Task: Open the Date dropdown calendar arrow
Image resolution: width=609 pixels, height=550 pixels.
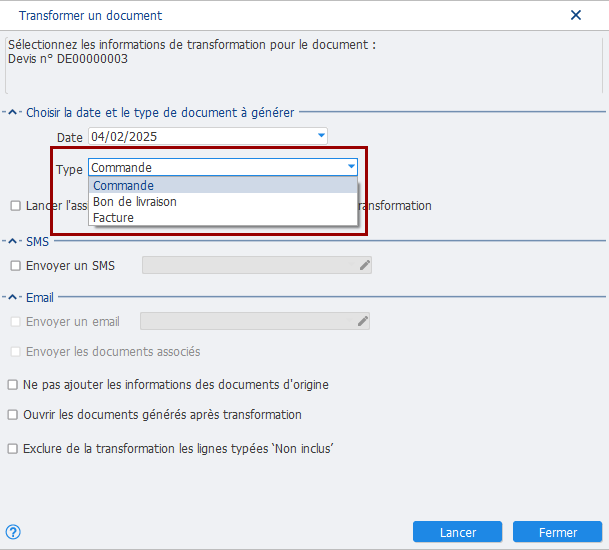Action: click(321, 136)
